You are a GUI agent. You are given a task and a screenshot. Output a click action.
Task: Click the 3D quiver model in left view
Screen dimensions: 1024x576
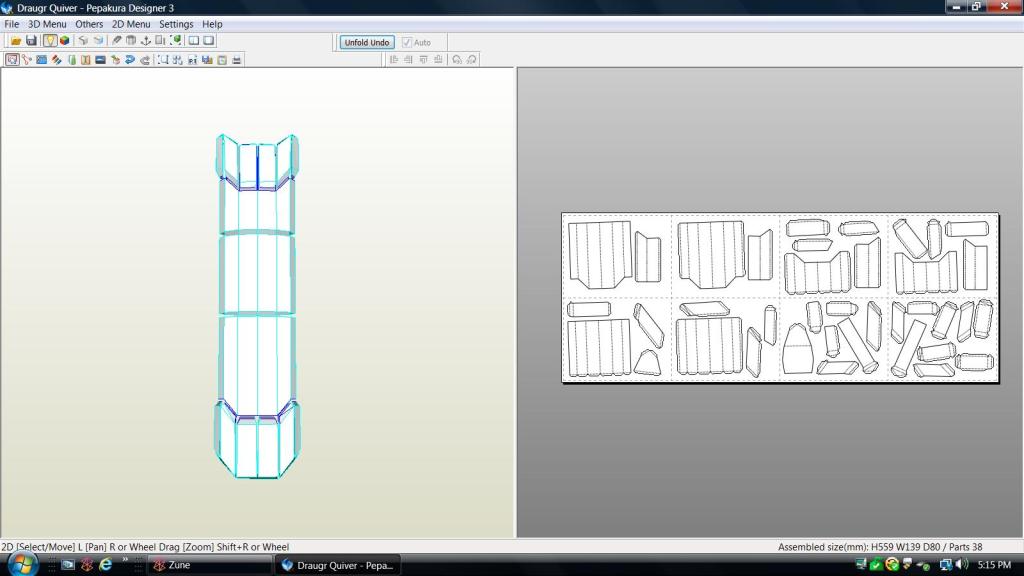(257, 306)
